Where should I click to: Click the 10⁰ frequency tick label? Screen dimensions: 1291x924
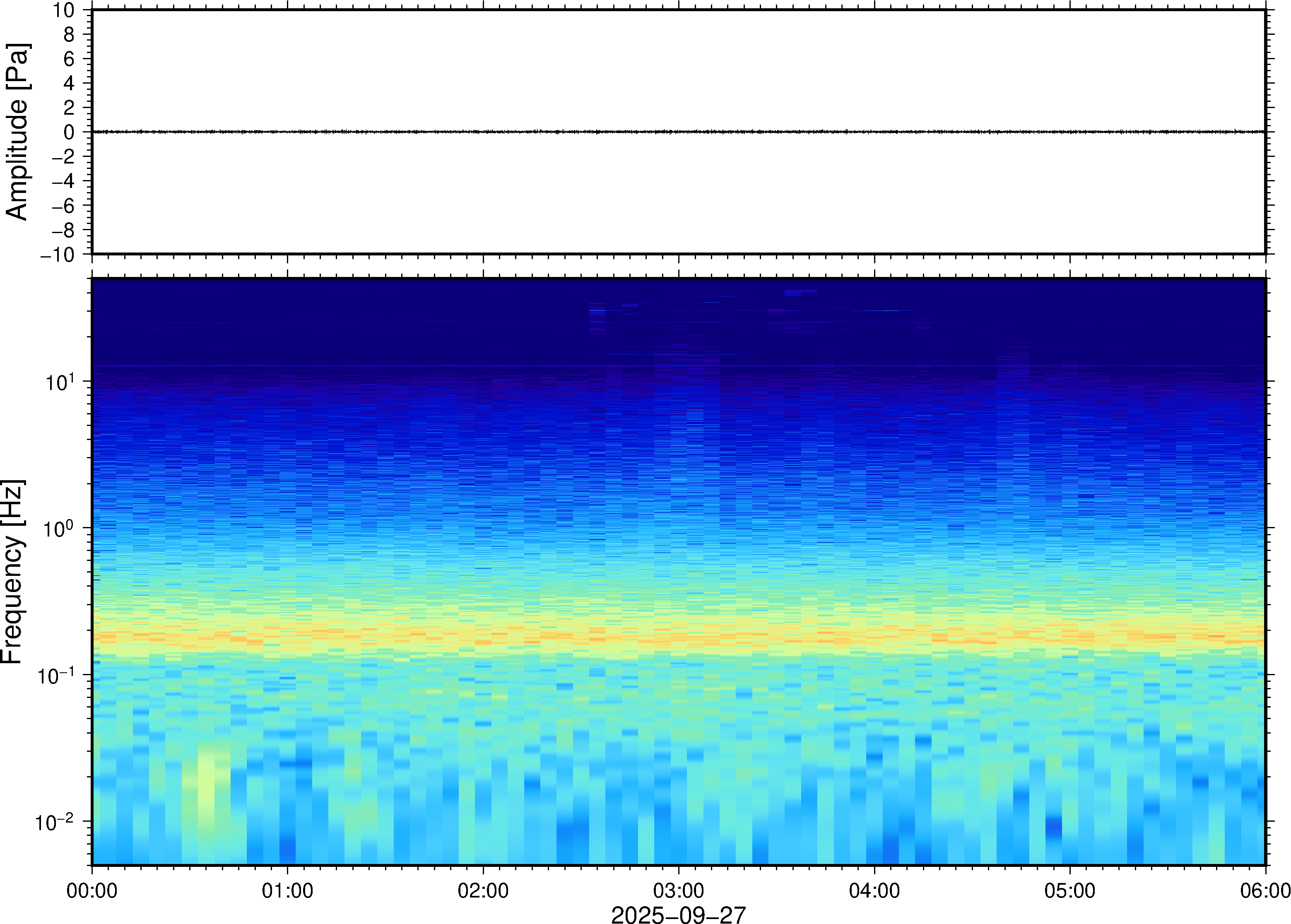59,529
